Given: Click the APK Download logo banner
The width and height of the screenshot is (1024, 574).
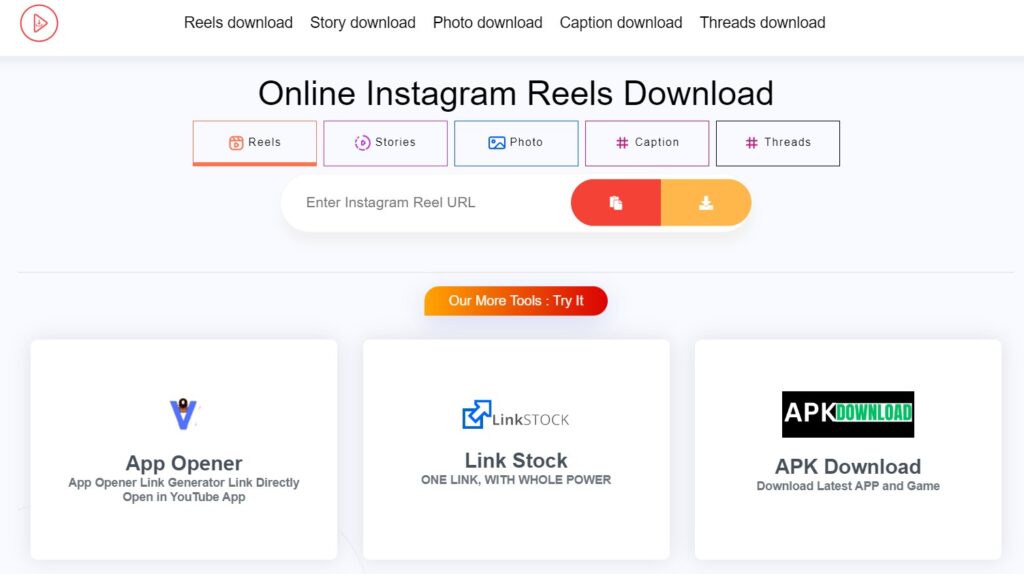Looking at the screenshot, I should (848, 414).
